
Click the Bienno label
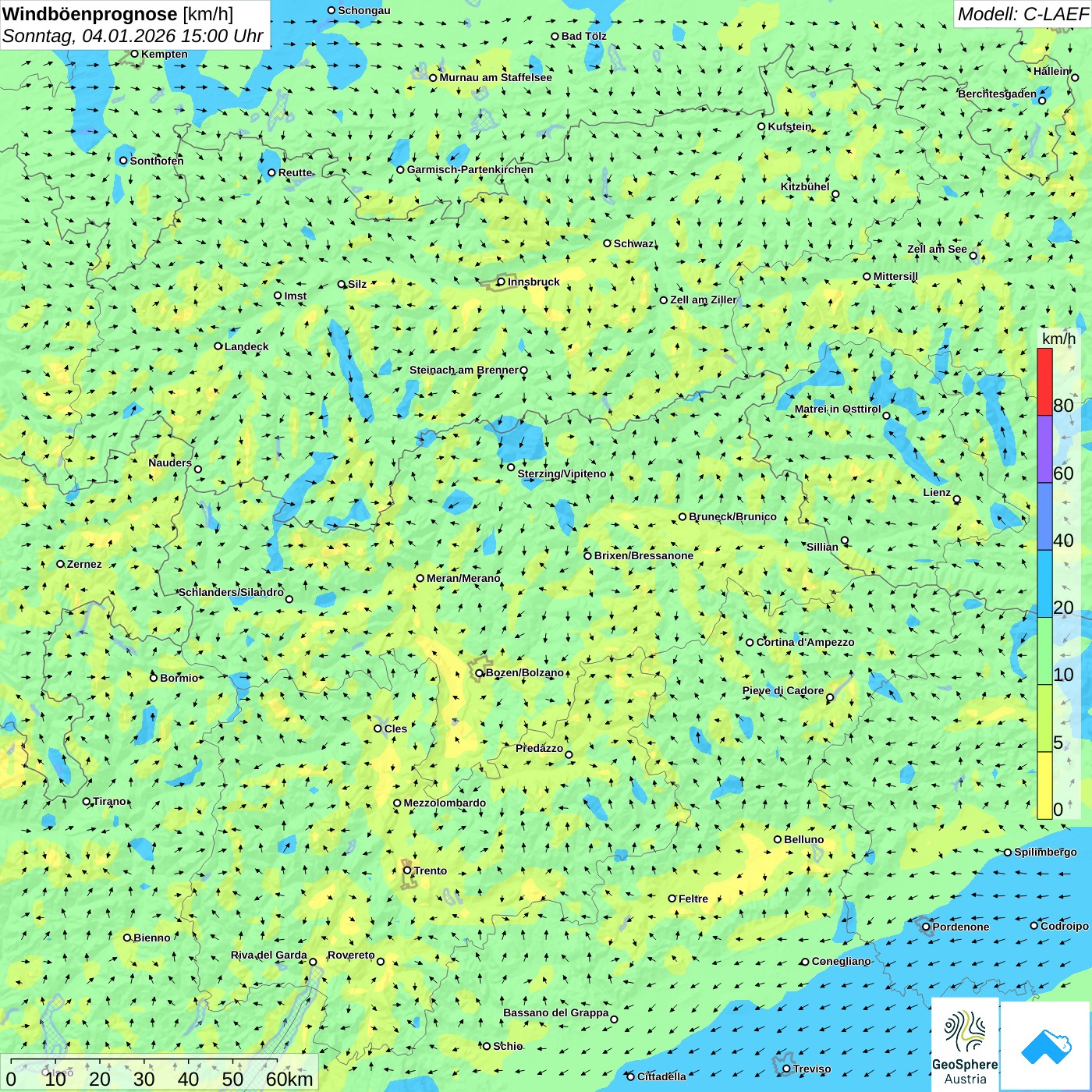pyautogui.click(x=151, y=938)
